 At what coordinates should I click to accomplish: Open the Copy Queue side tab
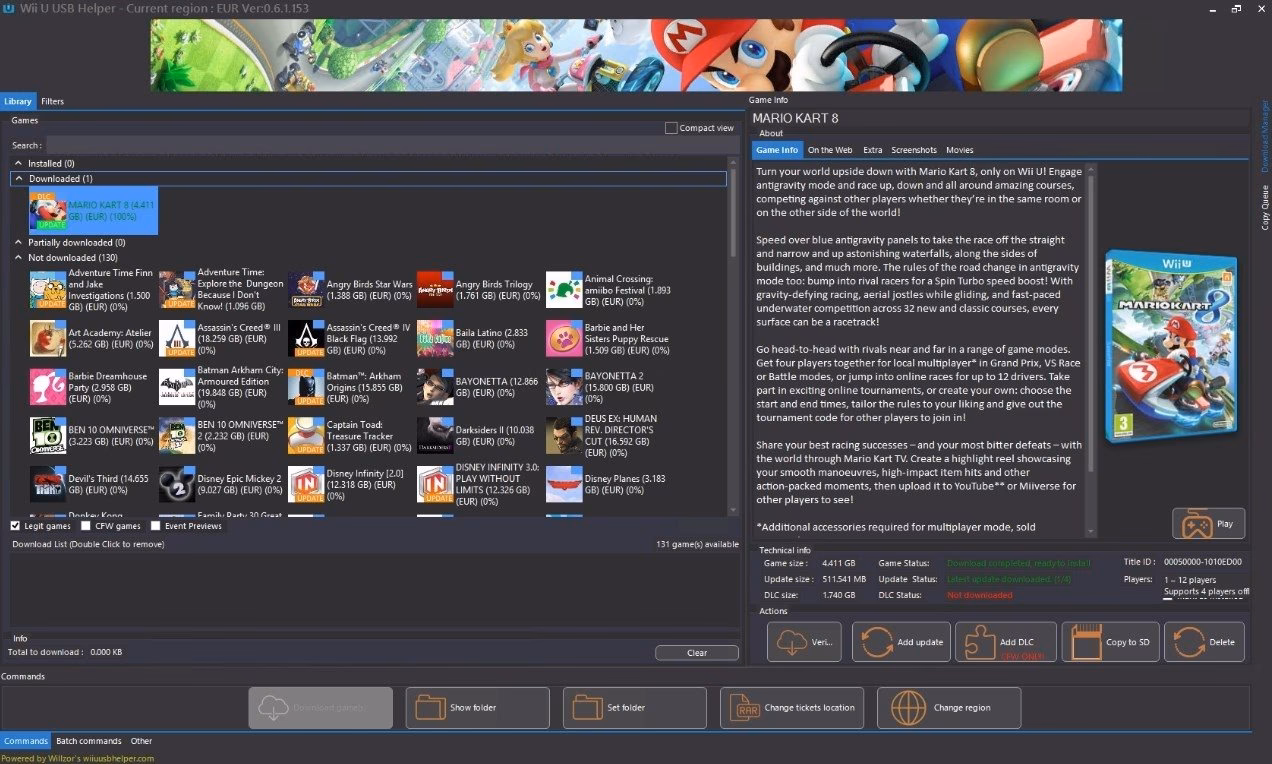tap(1265, 207)
